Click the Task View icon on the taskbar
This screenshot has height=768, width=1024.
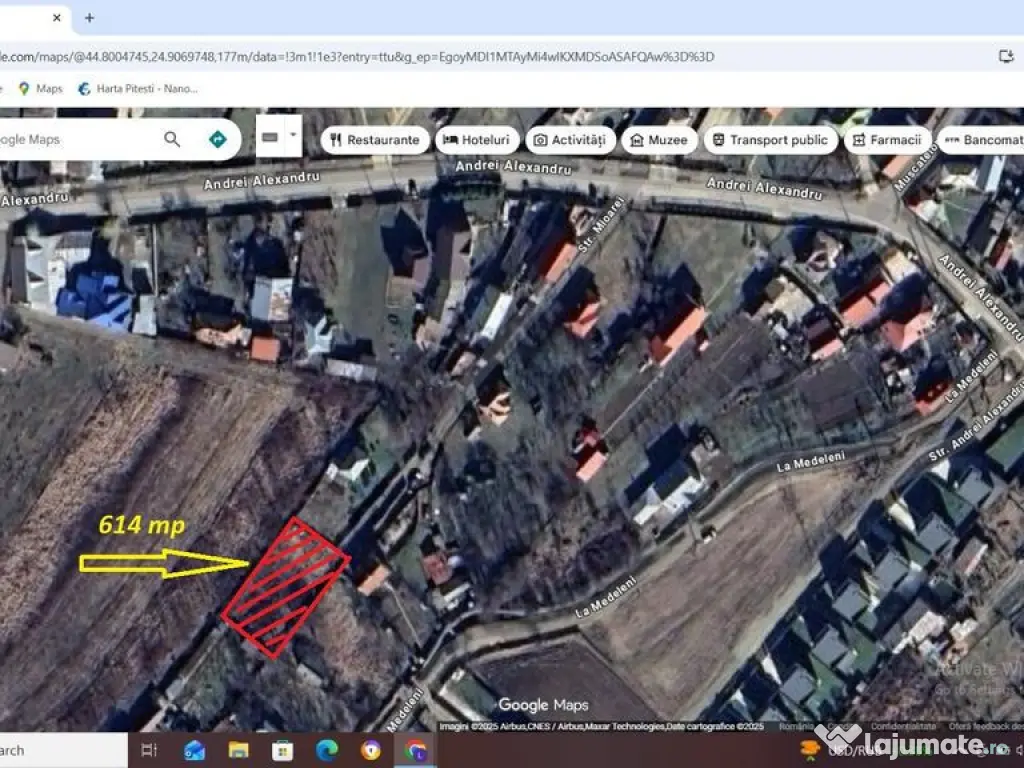(150, 750)
